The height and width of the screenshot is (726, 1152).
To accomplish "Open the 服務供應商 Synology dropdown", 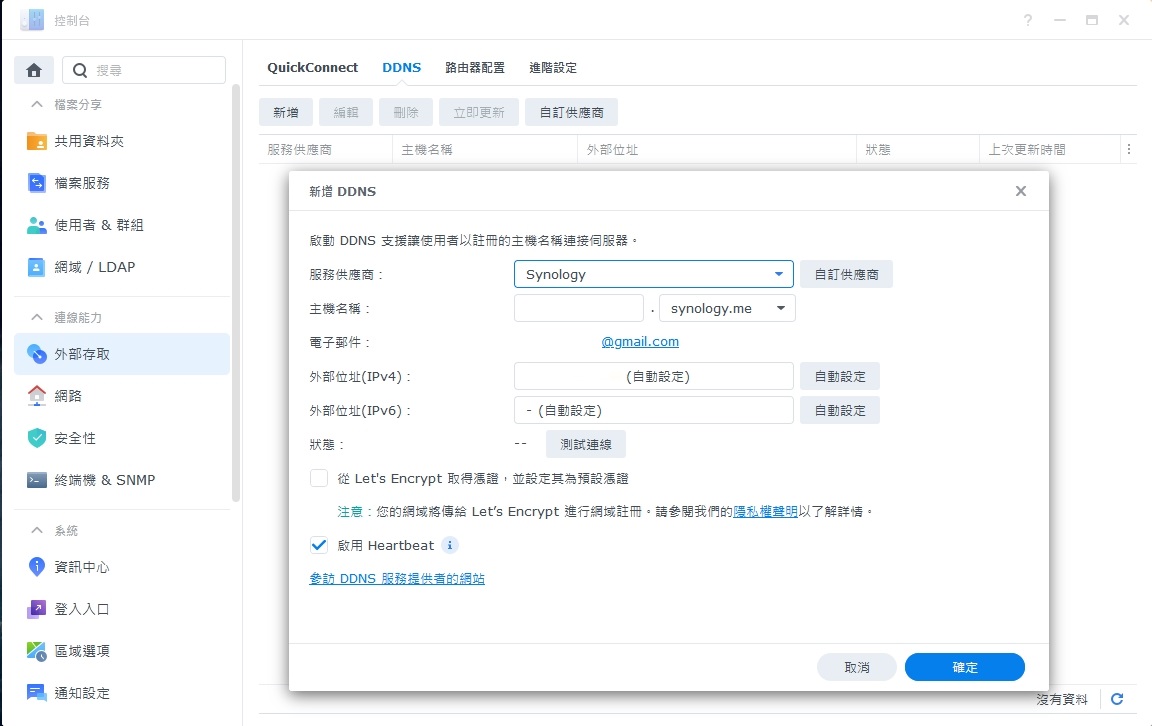I will [654, 274].
